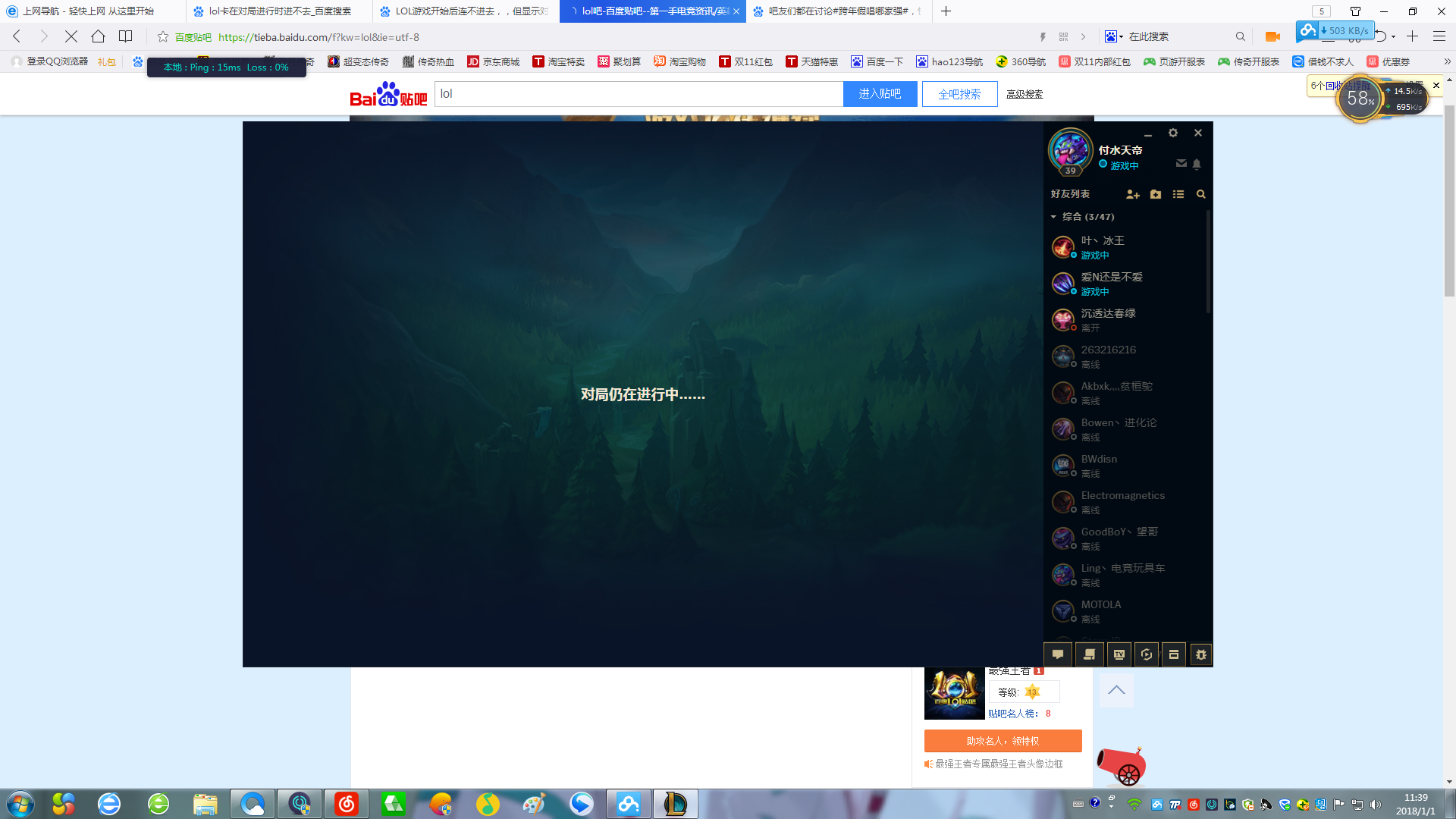1456x819 pixels.
Task: Open the 贴吧名人榜 link
Action: 1013,714
